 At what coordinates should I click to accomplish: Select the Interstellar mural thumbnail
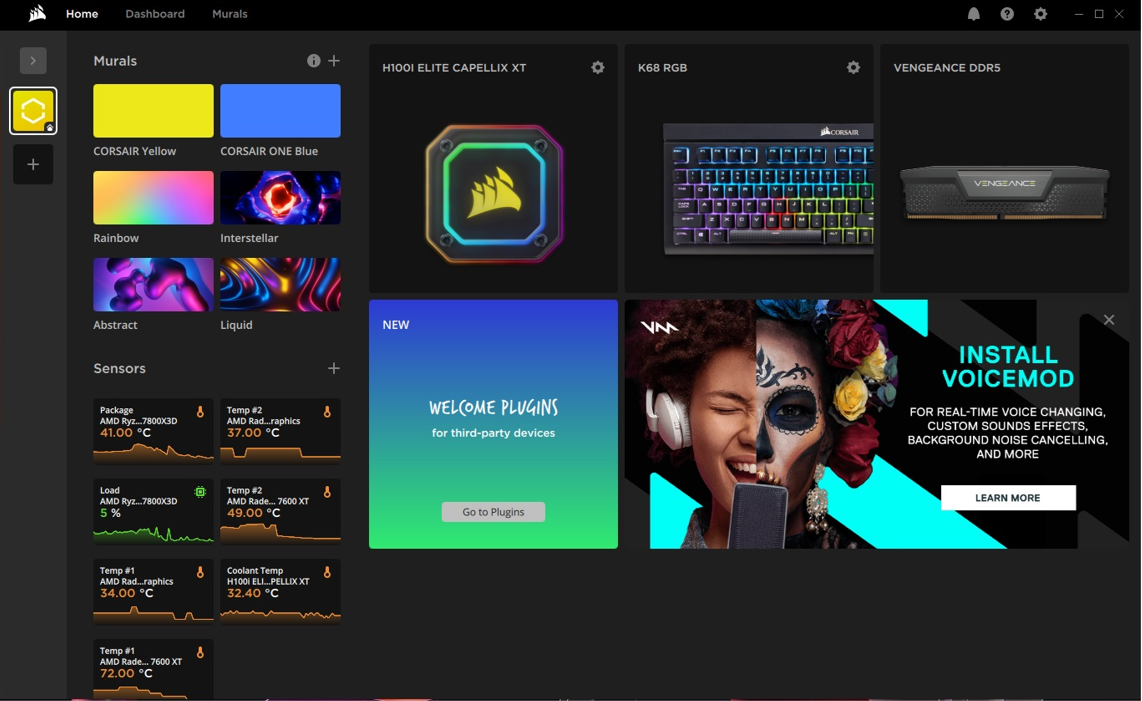280,197
